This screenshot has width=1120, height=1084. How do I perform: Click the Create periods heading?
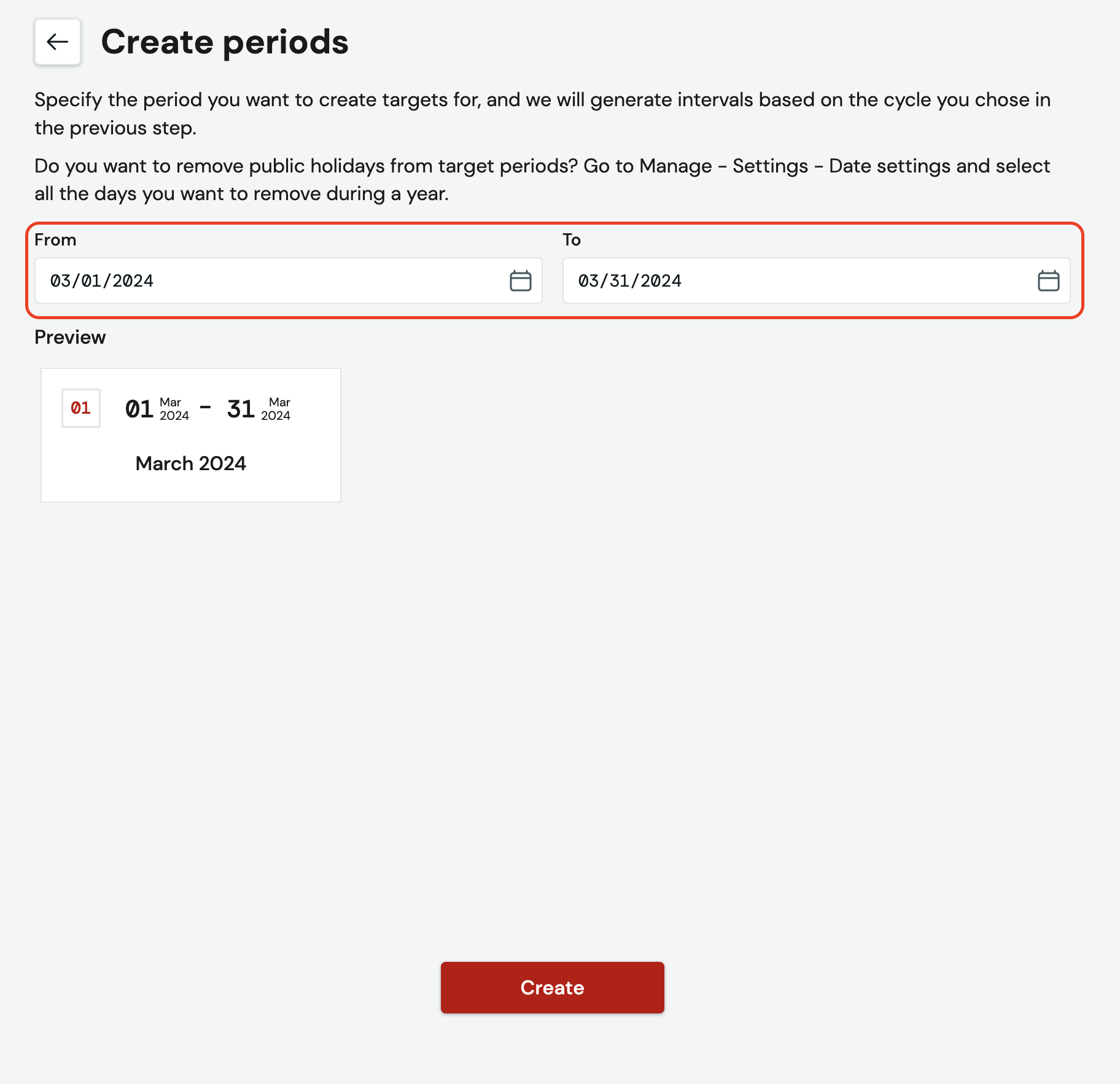click(x=225, y=42)
